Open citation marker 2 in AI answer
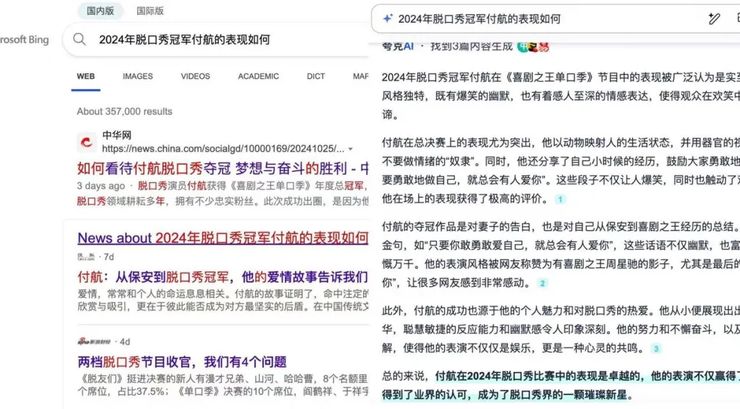 point(543,283)
